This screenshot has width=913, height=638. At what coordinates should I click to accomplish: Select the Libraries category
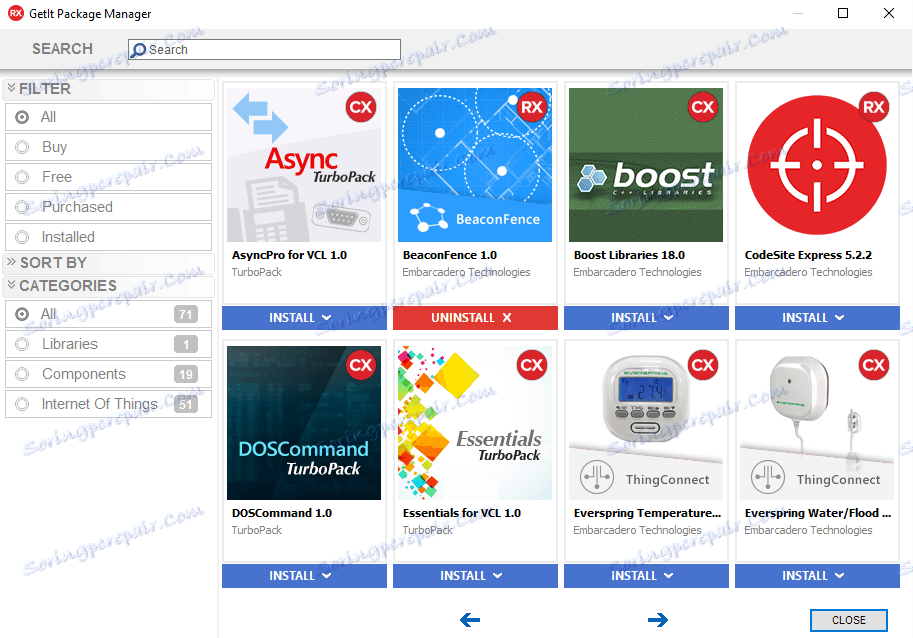pyautogui.click(x=108, y=344)
